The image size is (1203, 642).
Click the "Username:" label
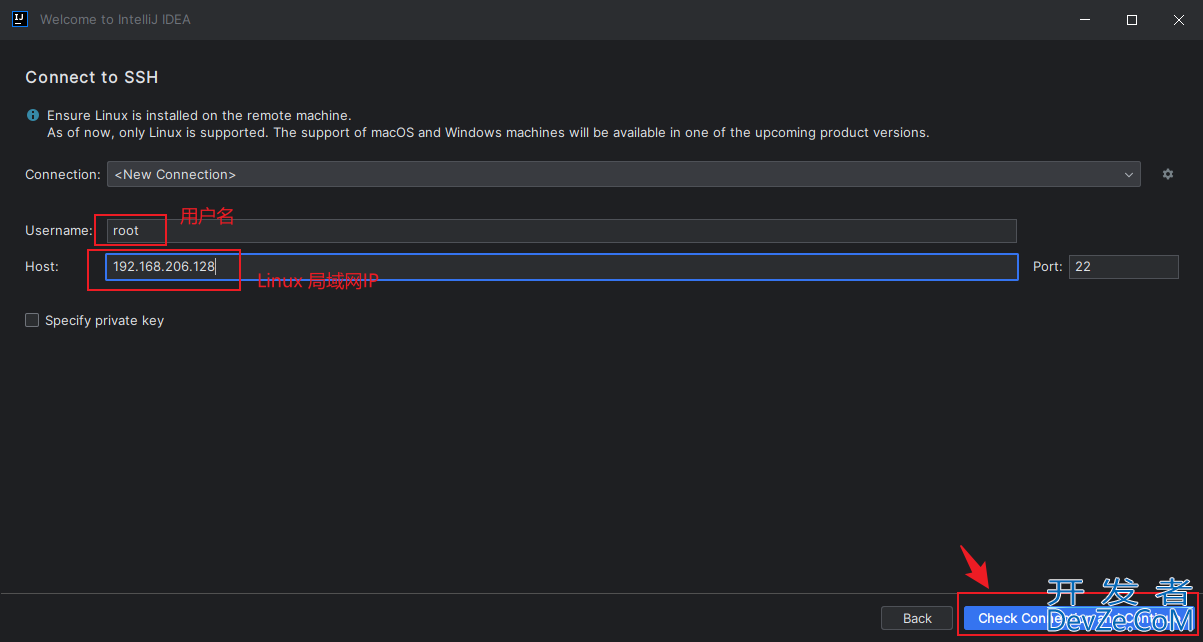click(59, 231)
